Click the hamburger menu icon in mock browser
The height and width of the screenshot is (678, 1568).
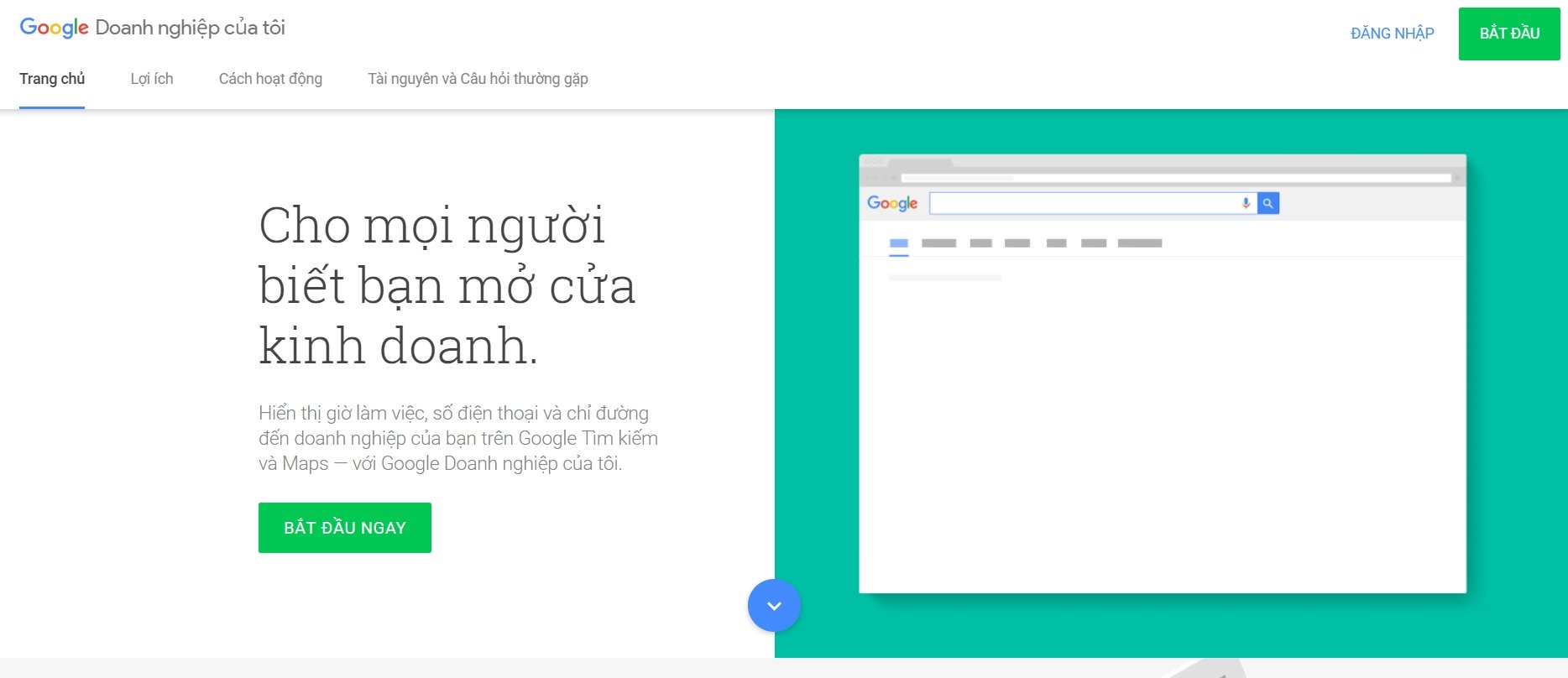[x=1458, y=178]
